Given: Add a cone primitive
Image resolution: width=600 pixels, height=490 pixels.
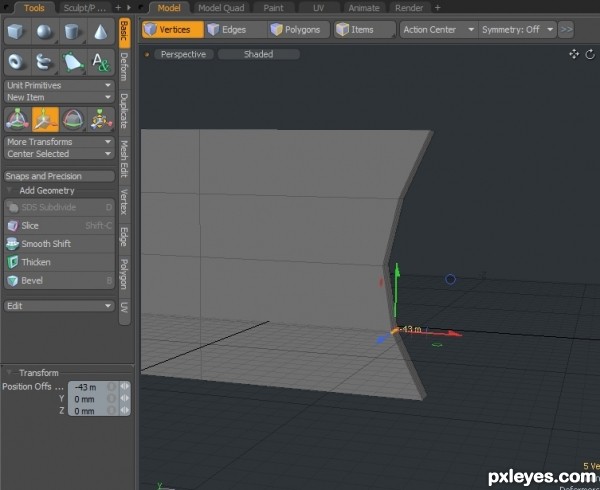Looking at the screenshot, I should 101,32.
